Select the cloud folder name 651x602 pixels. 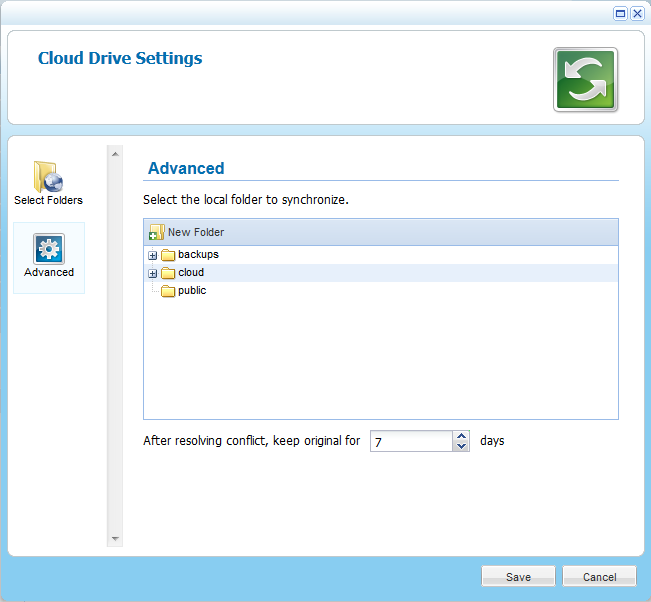[191, 273]
